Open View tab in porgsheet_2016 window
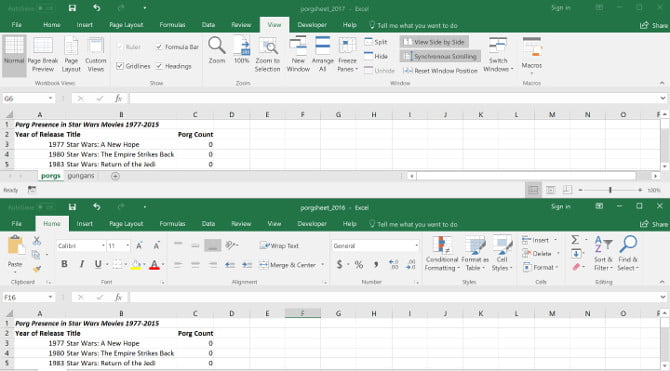The width and height of the screenshot is (670, 371). [274, 224]
